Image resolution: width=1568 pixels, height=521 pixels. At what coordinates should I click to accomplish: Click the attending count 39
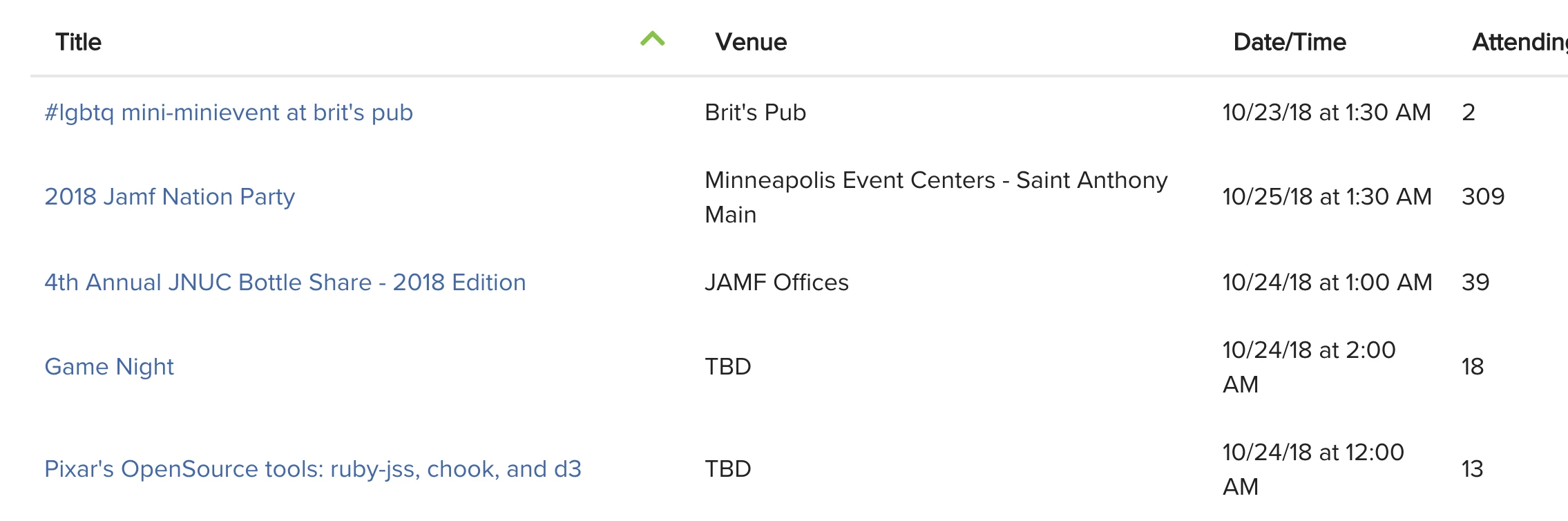pos(1475,282)
